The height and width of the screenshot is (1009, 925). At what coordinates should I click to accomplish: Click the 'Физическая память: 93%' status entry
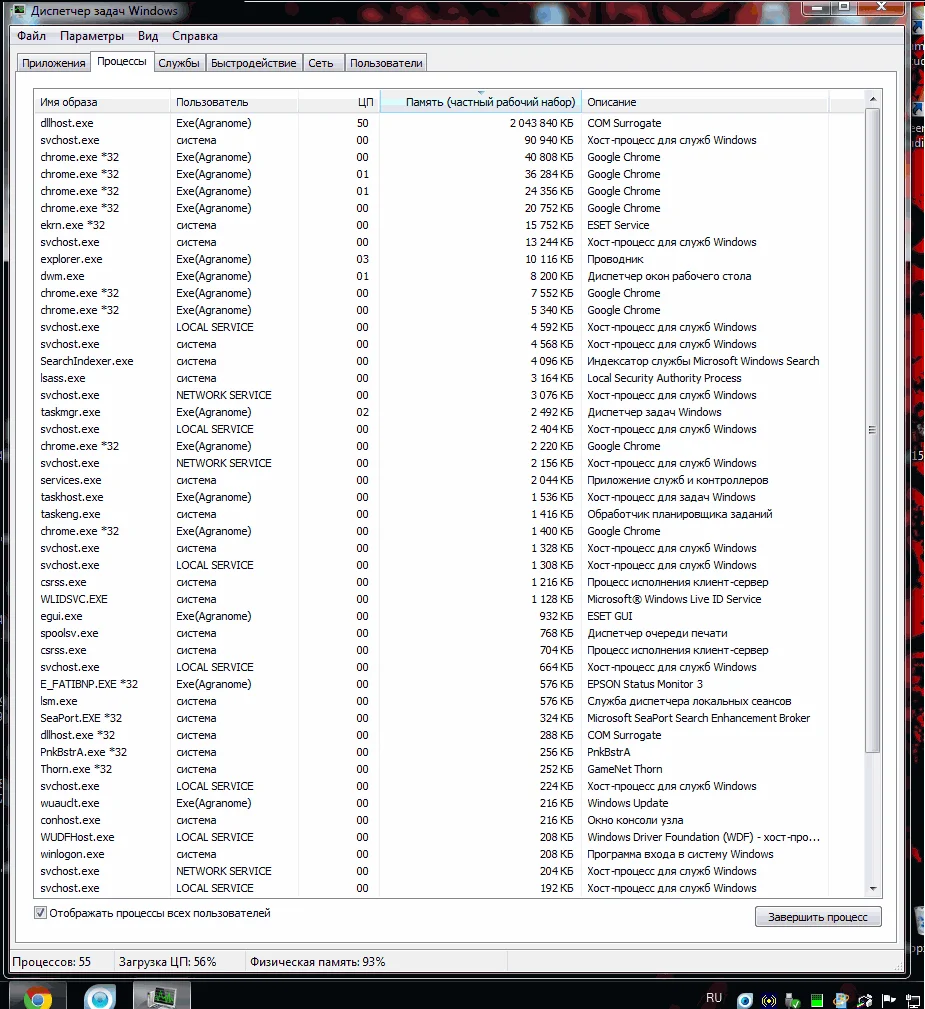(x=317, y=961)
